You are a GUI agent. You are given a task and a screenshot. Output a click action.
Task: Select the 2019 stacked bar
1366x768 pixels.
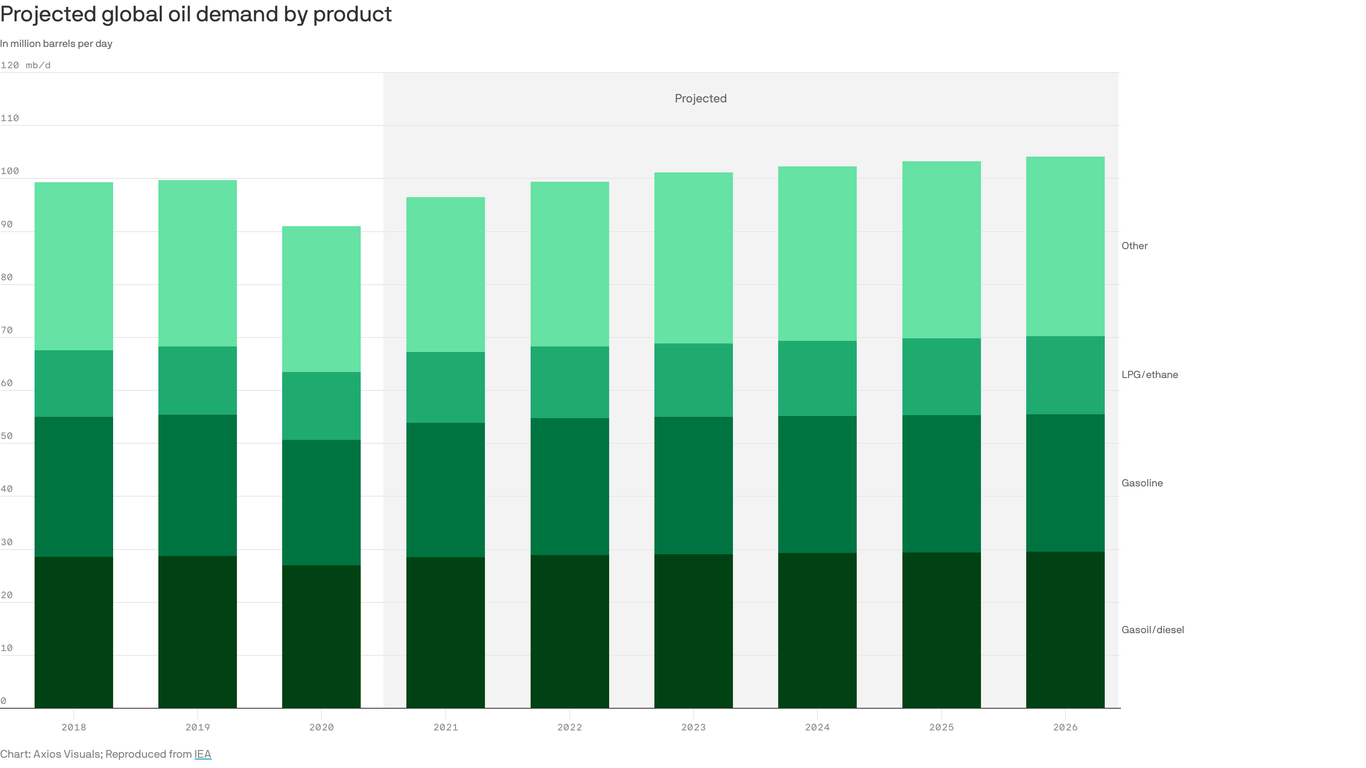click(x=197, y=440)
